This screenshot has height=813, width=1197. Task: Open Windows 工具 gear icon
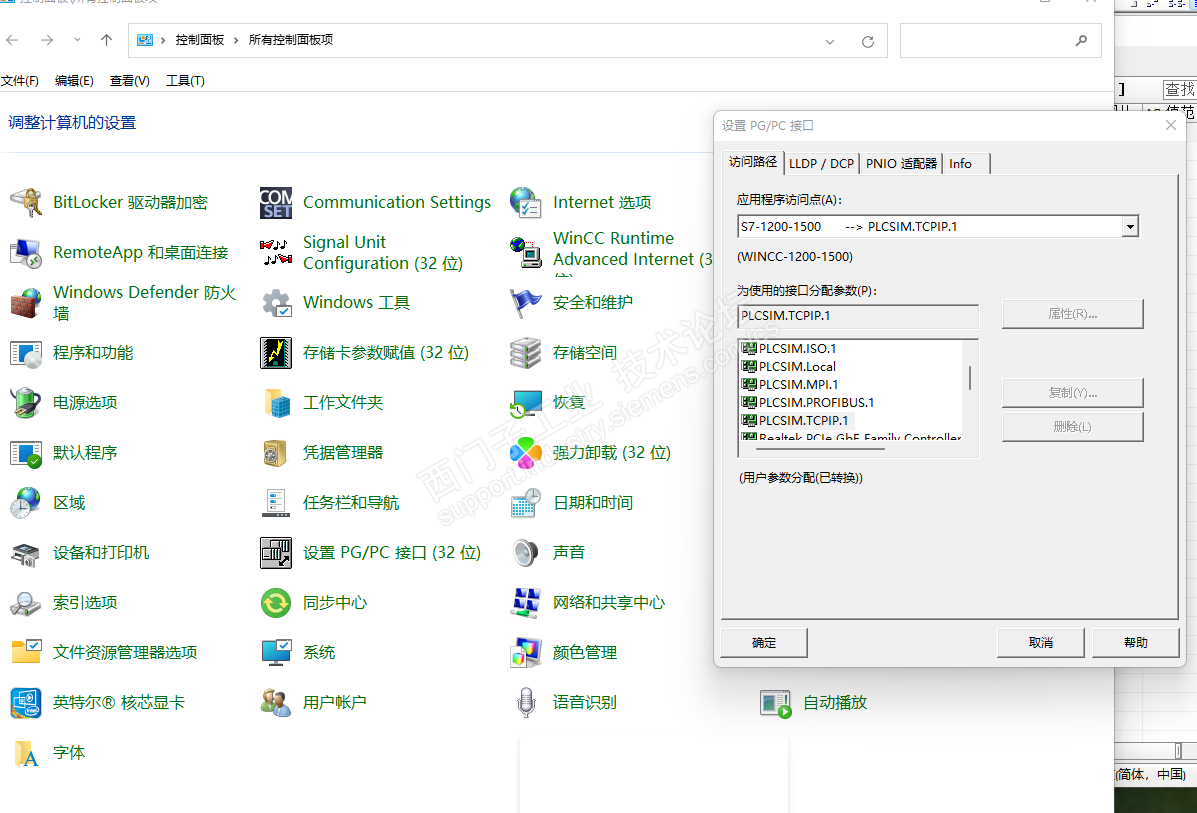coord(276,303)
